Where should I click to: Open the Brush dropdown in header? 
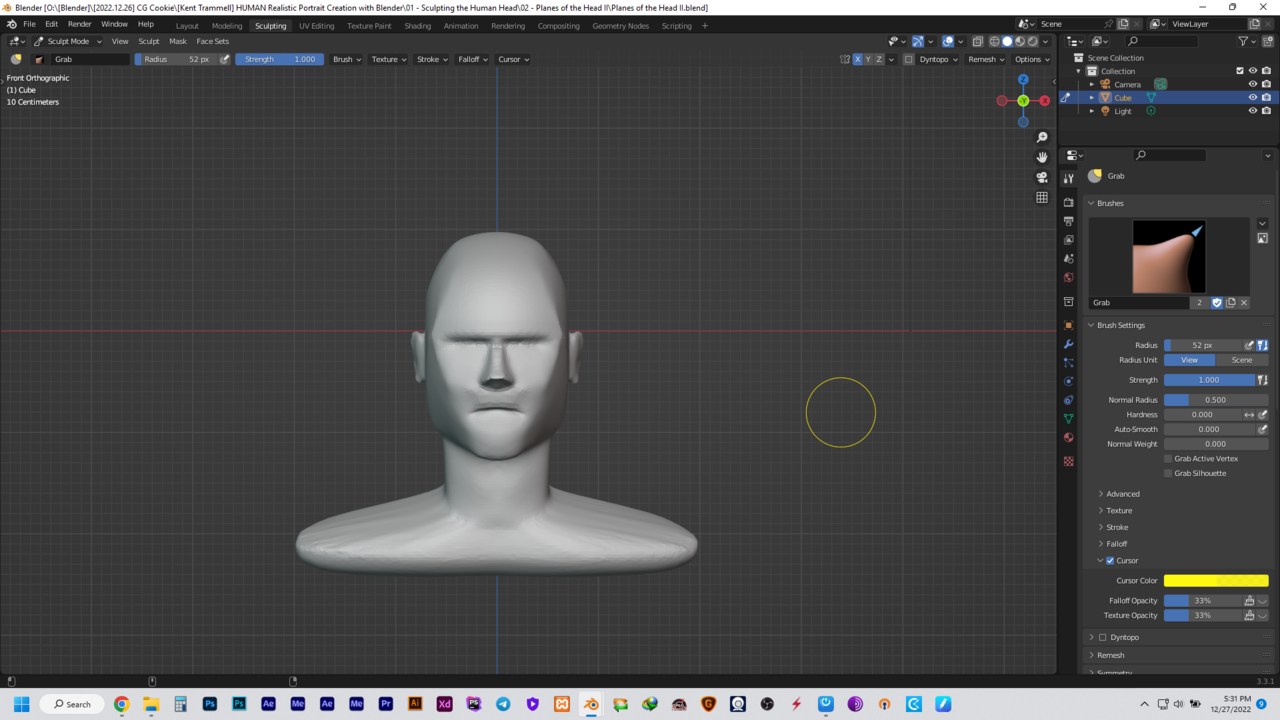coord(346,59)
